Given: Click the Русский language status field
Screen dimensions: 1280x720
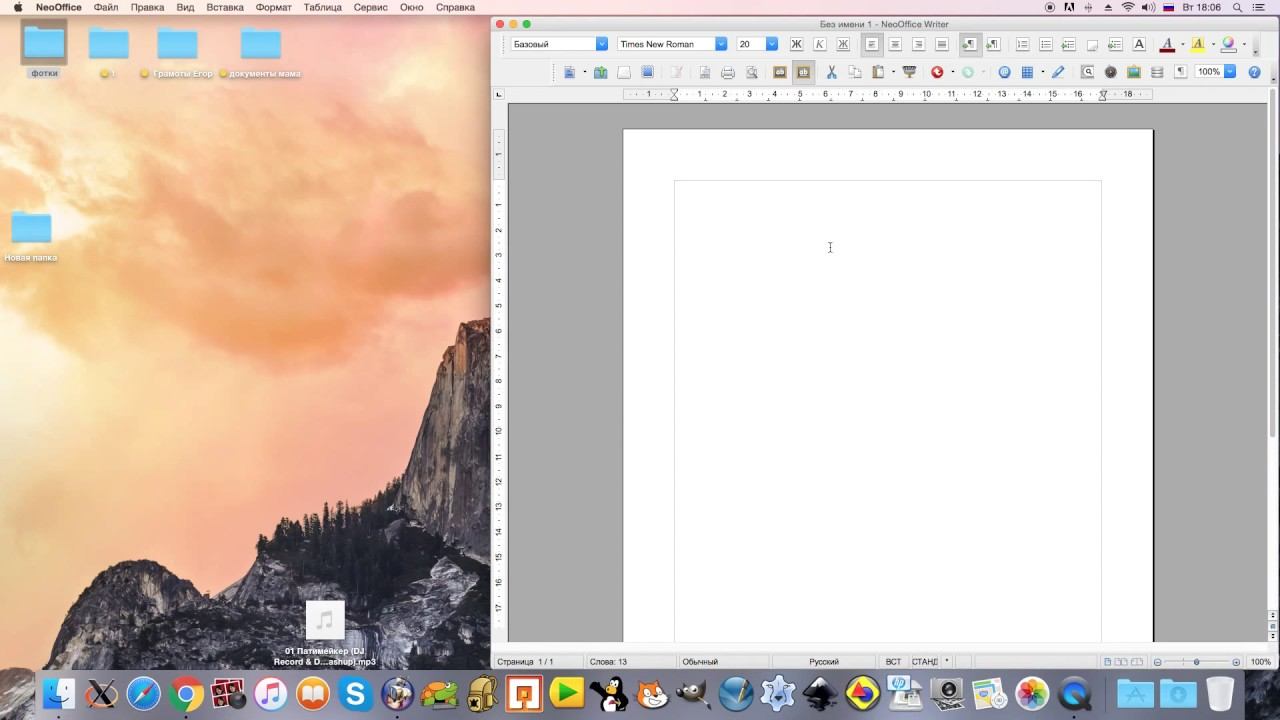Looking at the screenshot, I should click(824, 662).
